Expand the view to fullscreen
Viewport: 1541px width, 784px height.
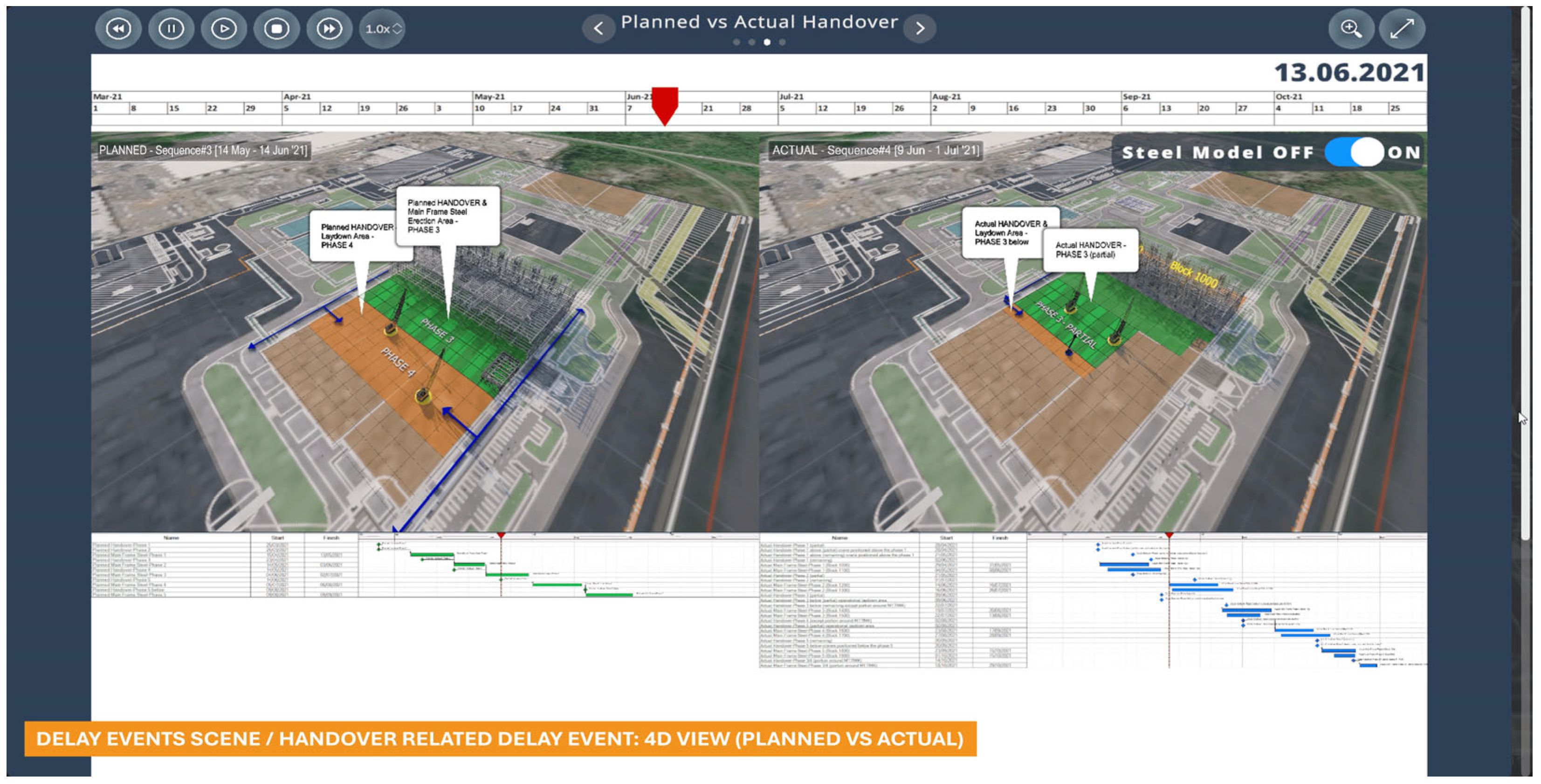[x=1402, y=28]
